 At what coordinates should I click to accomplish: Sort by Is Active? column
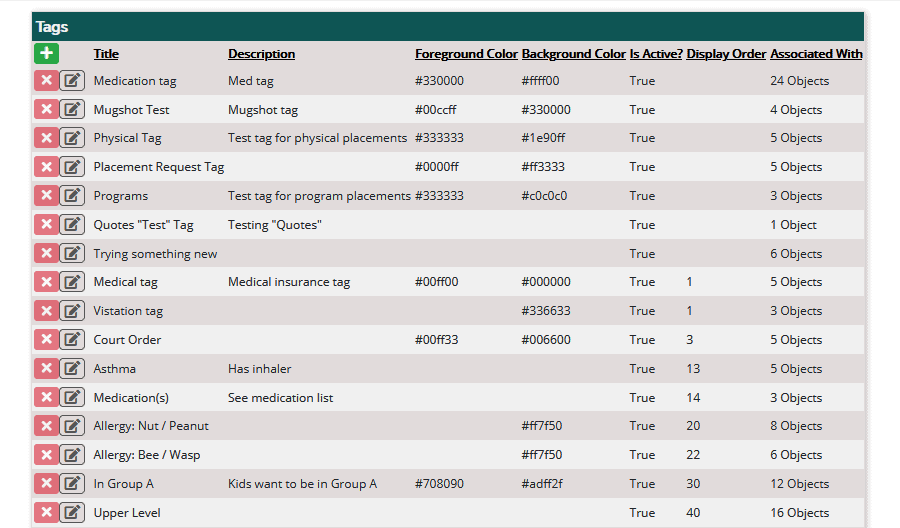tap(656, 54)
